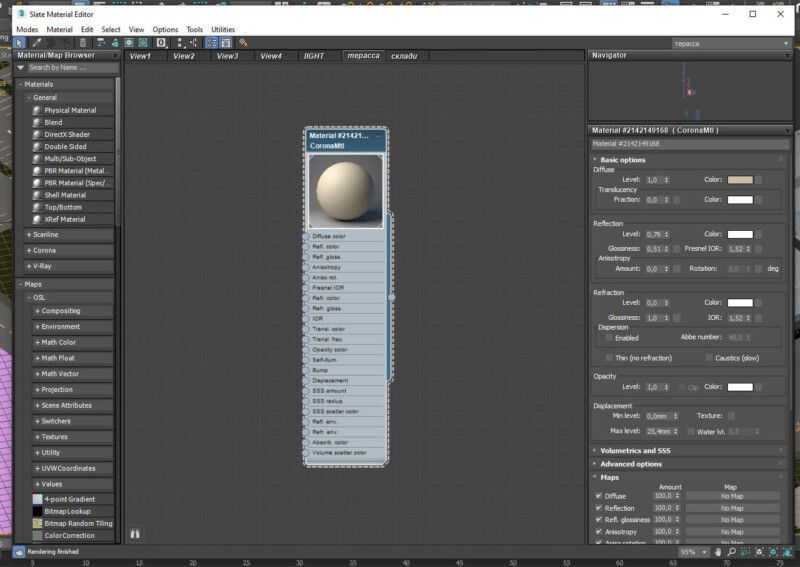
Task: Click the Rendering finished status icon
Action: (19, 552)
